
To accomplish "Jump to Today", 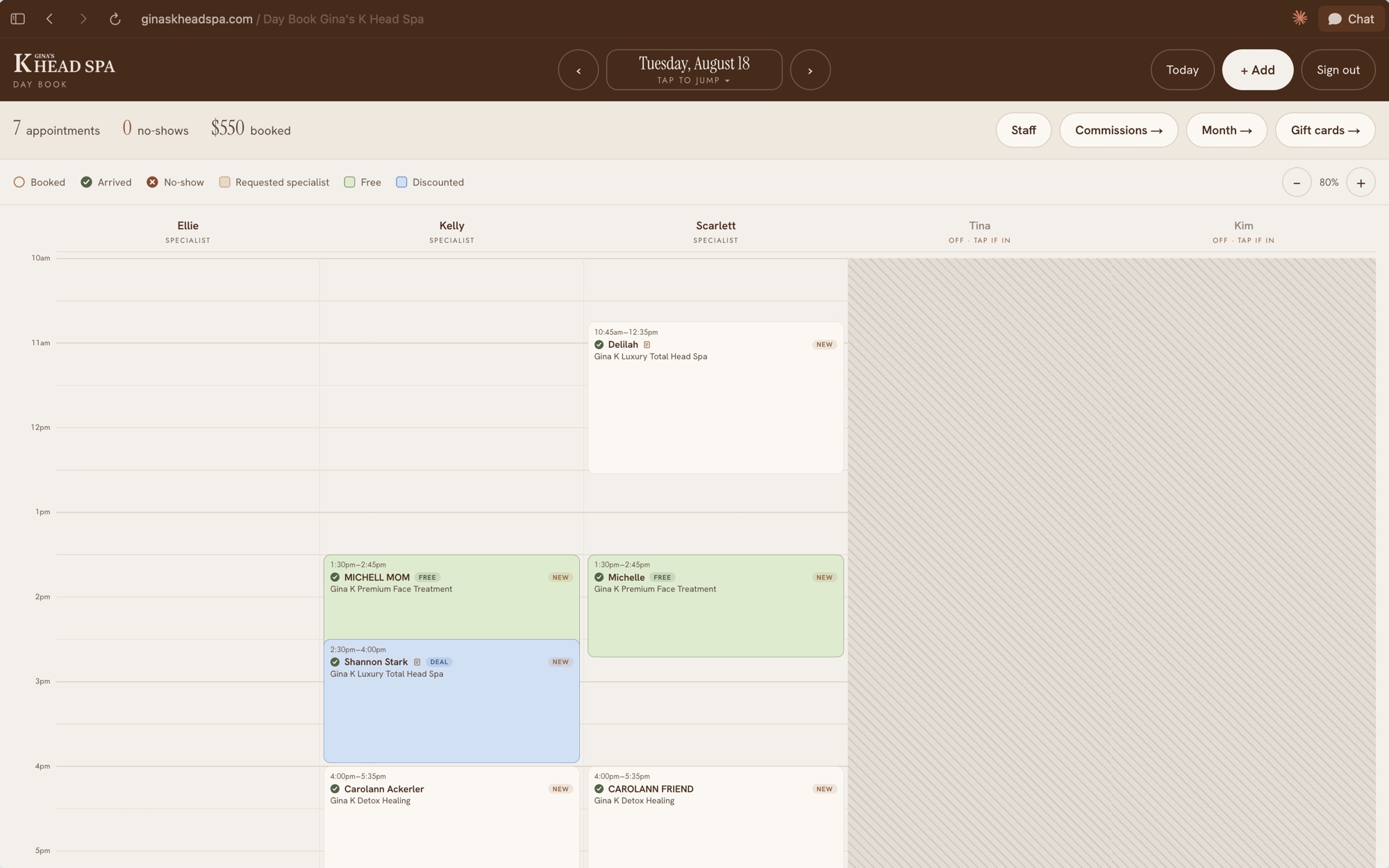I will coord(1182,69).
